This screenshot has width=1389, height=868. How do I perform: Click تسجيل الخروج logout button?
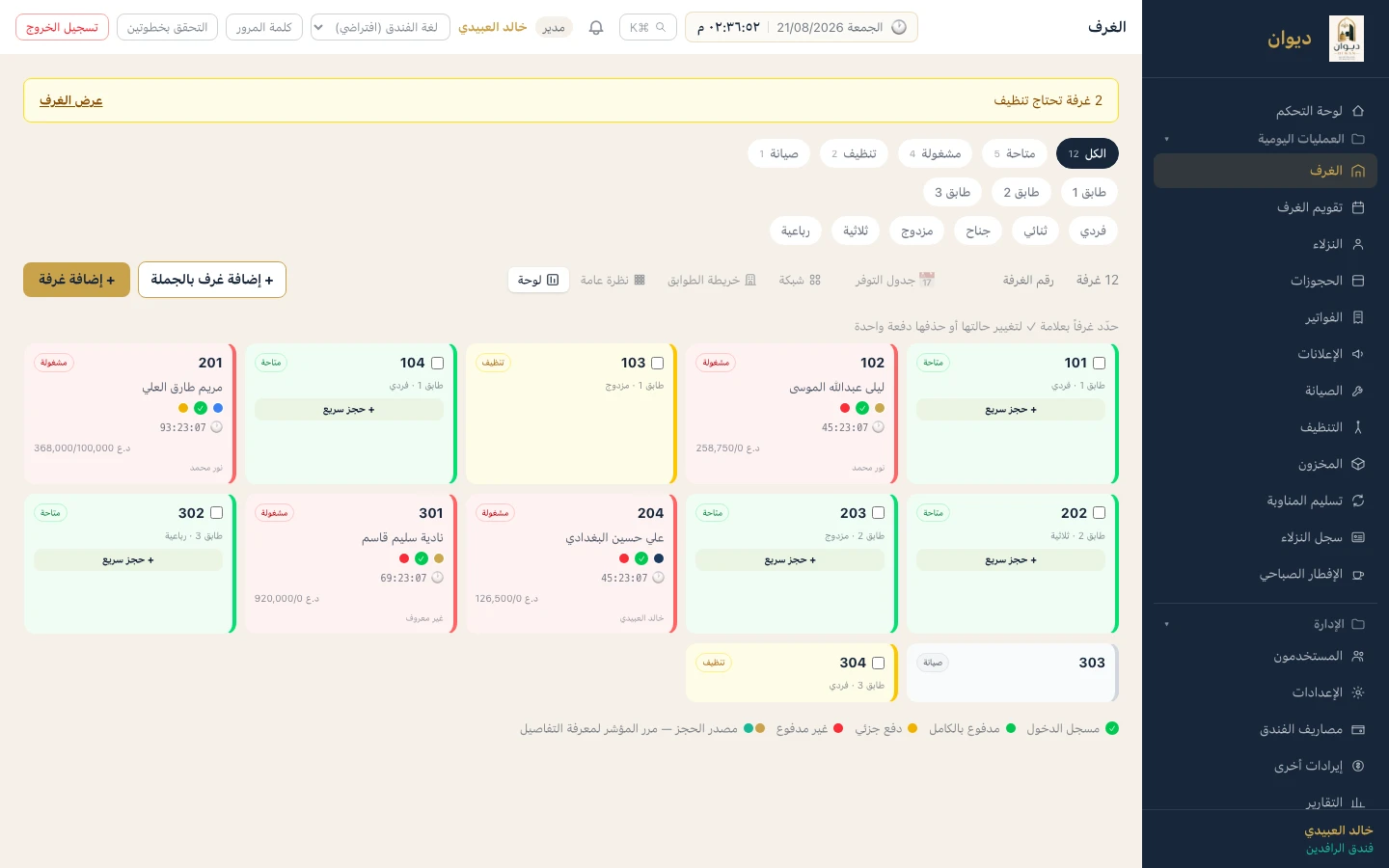coord(62,27)
